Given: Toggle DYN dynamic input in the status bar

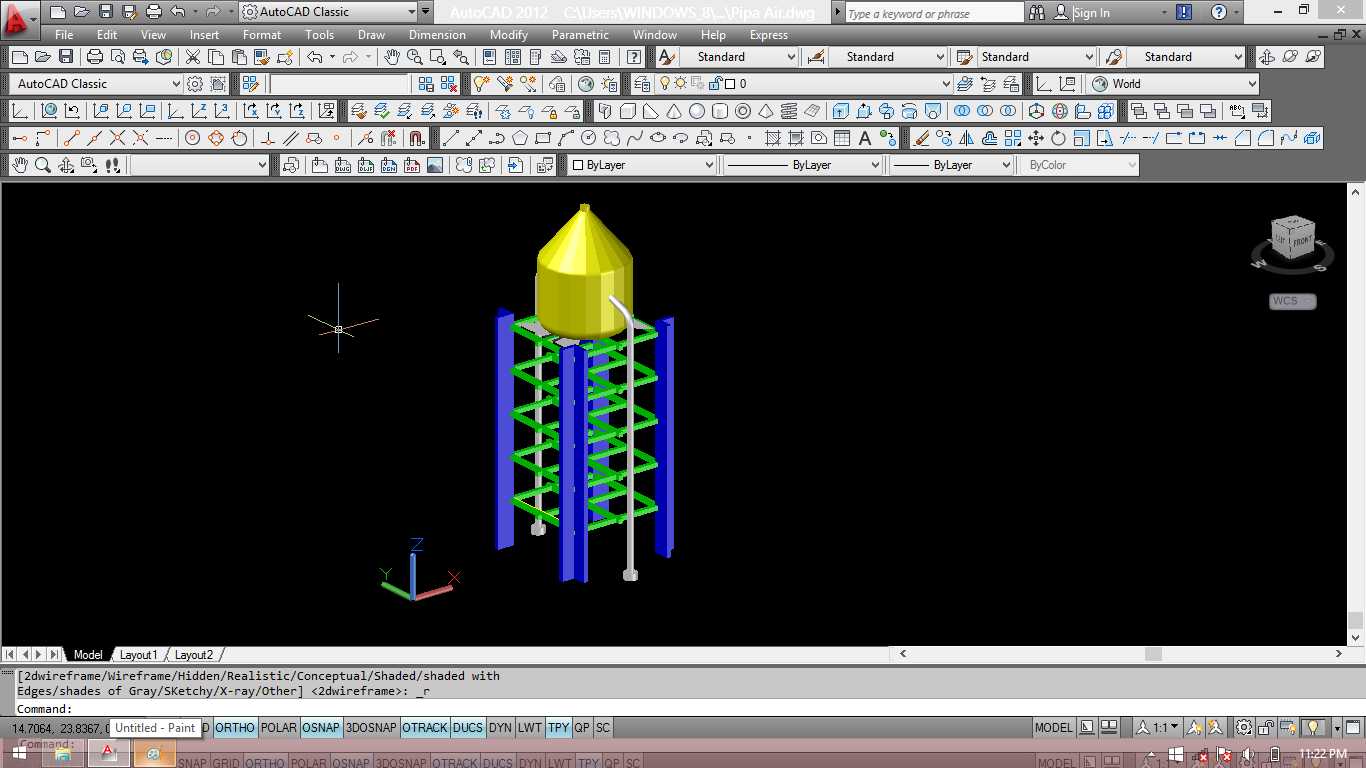Looking at the screenshot, I should pyautogui.click(x=501, y=728).
